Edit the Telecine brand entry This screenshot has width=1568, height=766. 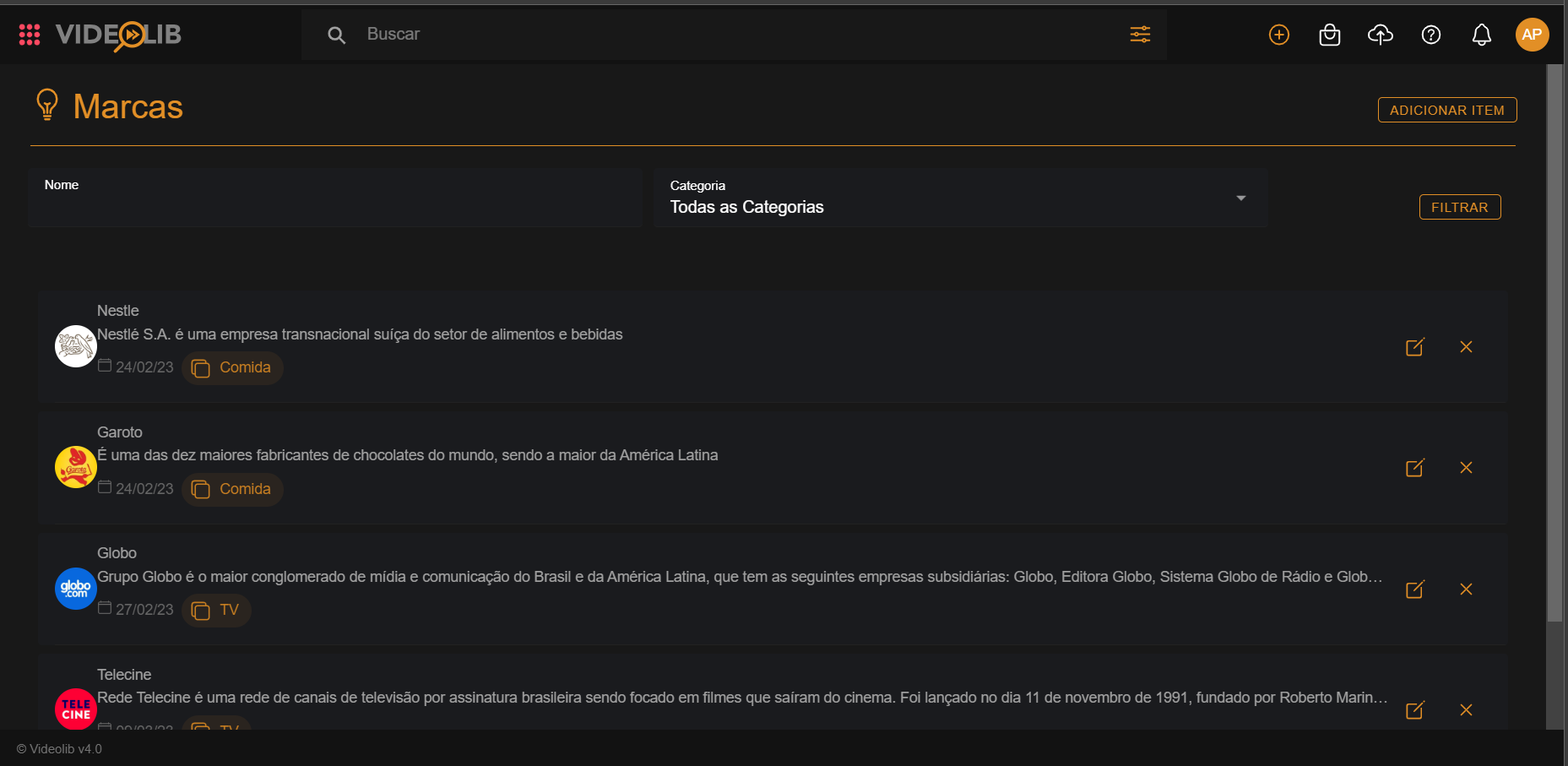click(x=1415, y=710)
